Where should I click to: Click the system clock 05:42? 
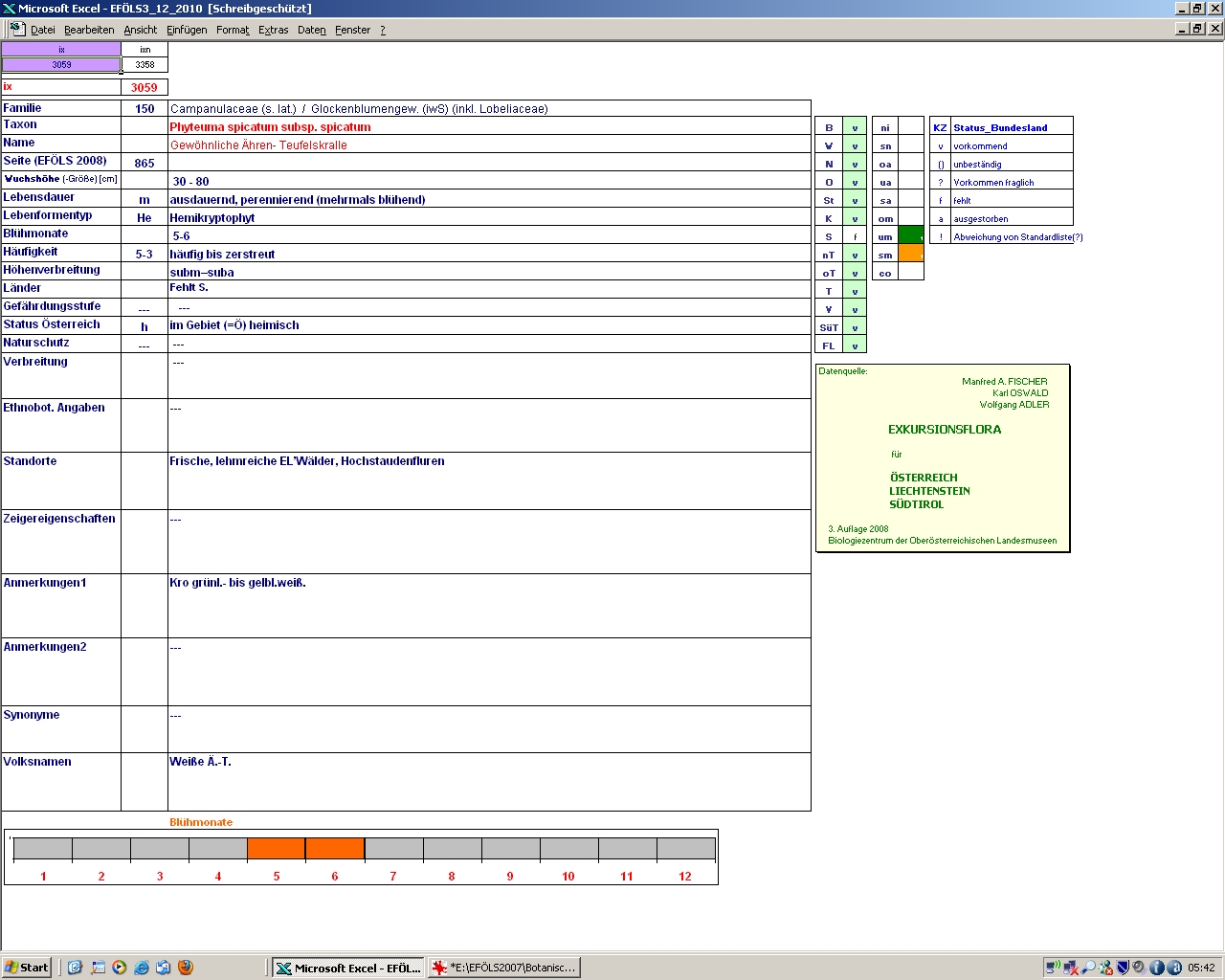coord(1201,968)
